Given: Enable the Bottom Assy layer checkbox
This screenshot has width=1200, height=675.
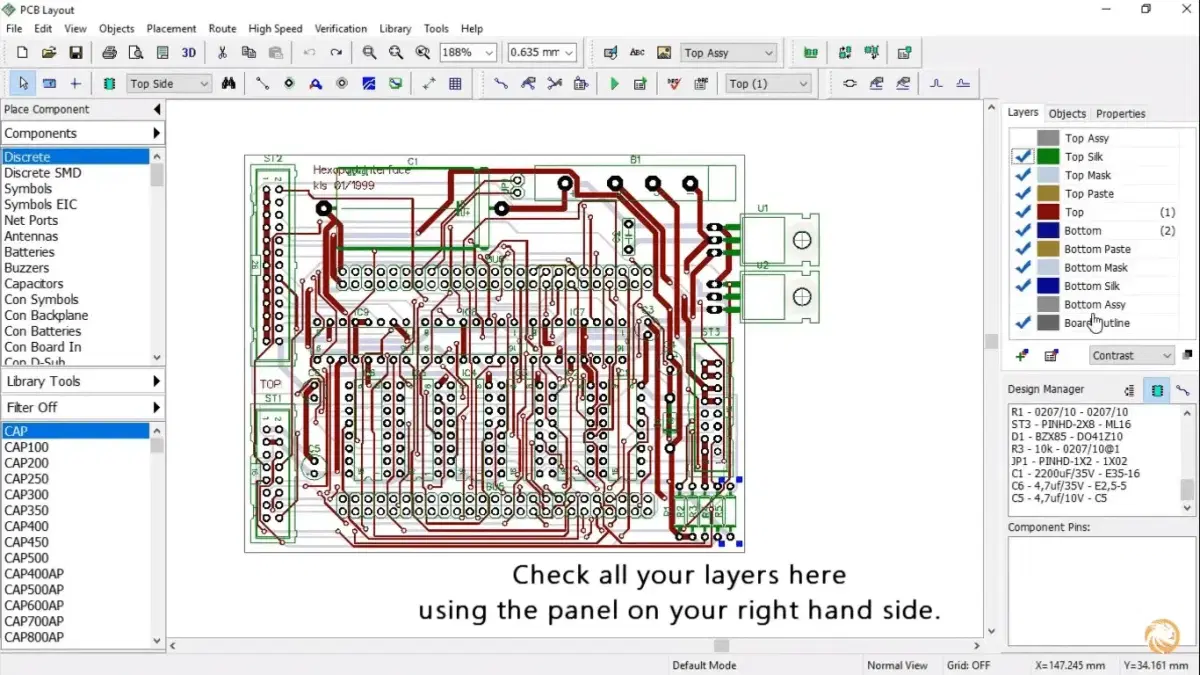Looking at the screenshot, I should point(1022,305).
